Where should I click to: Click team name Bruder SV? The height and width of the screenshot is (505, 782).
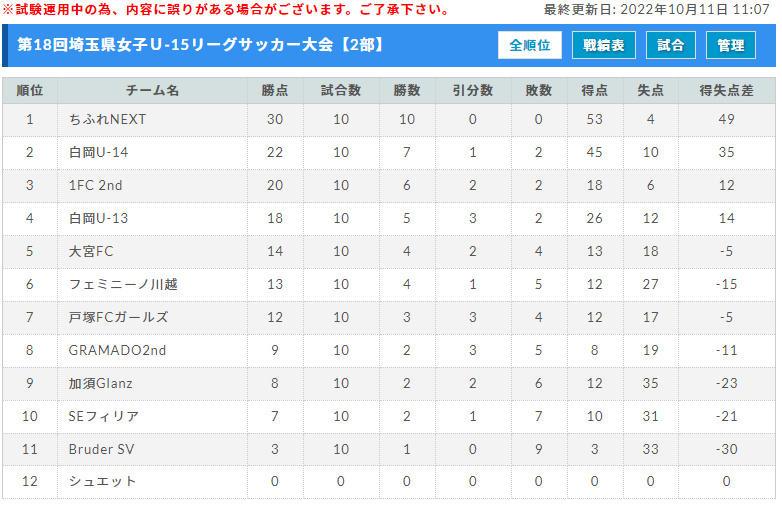pyautogui.click(x=101, y=449)
